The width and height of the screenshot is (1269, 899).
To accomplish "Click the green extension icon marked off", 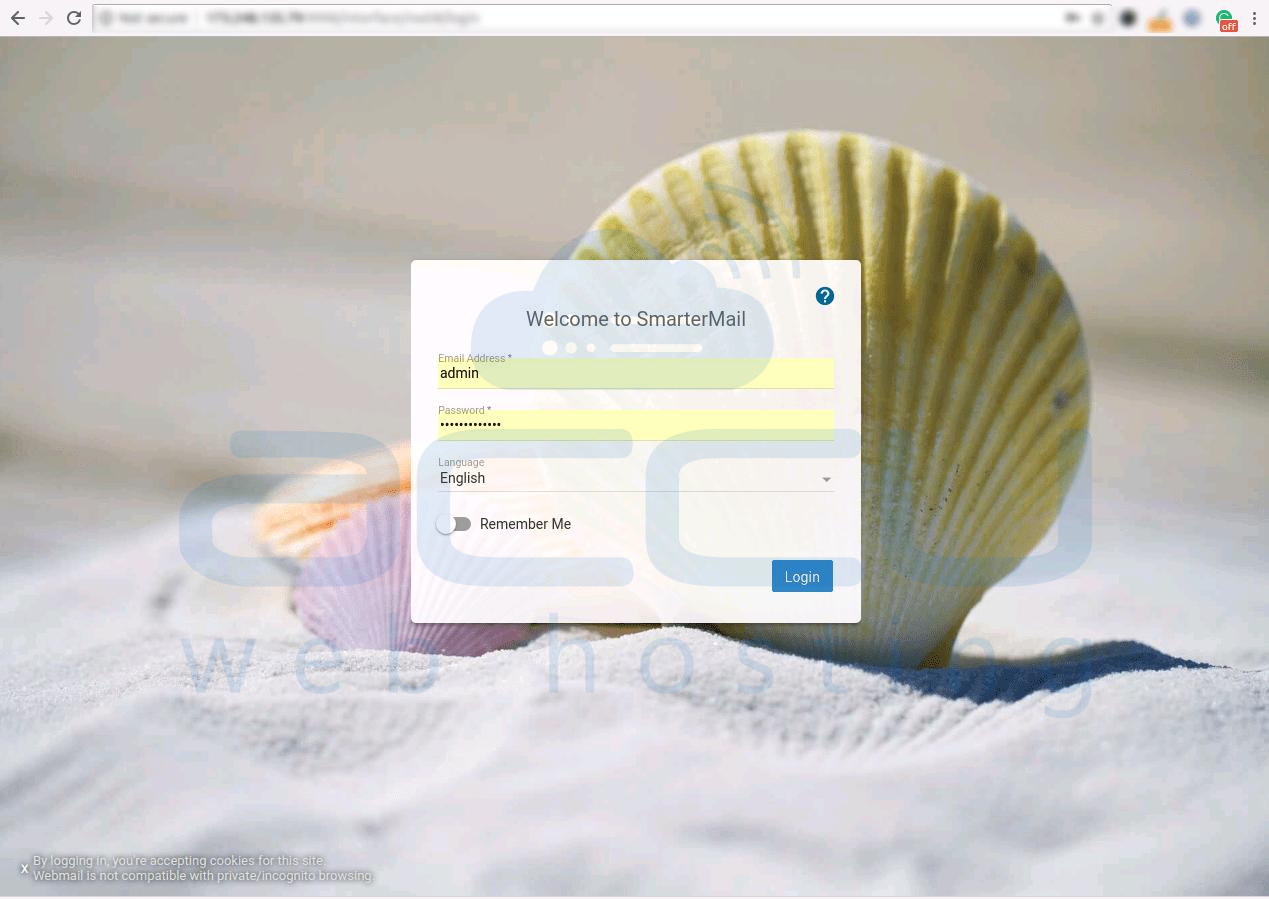I will pyautogui.click(x=1225, y=19).
